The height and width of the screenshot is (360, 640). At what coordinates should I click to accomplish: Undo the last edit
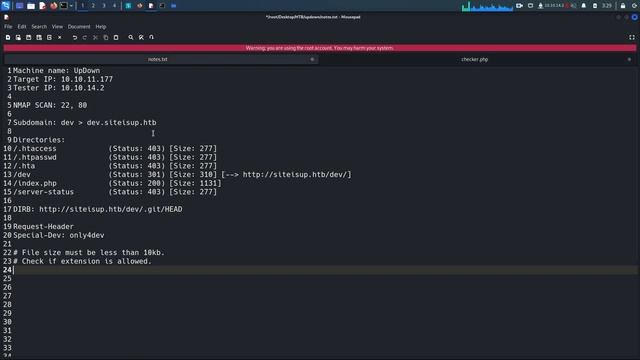(75, 37)
